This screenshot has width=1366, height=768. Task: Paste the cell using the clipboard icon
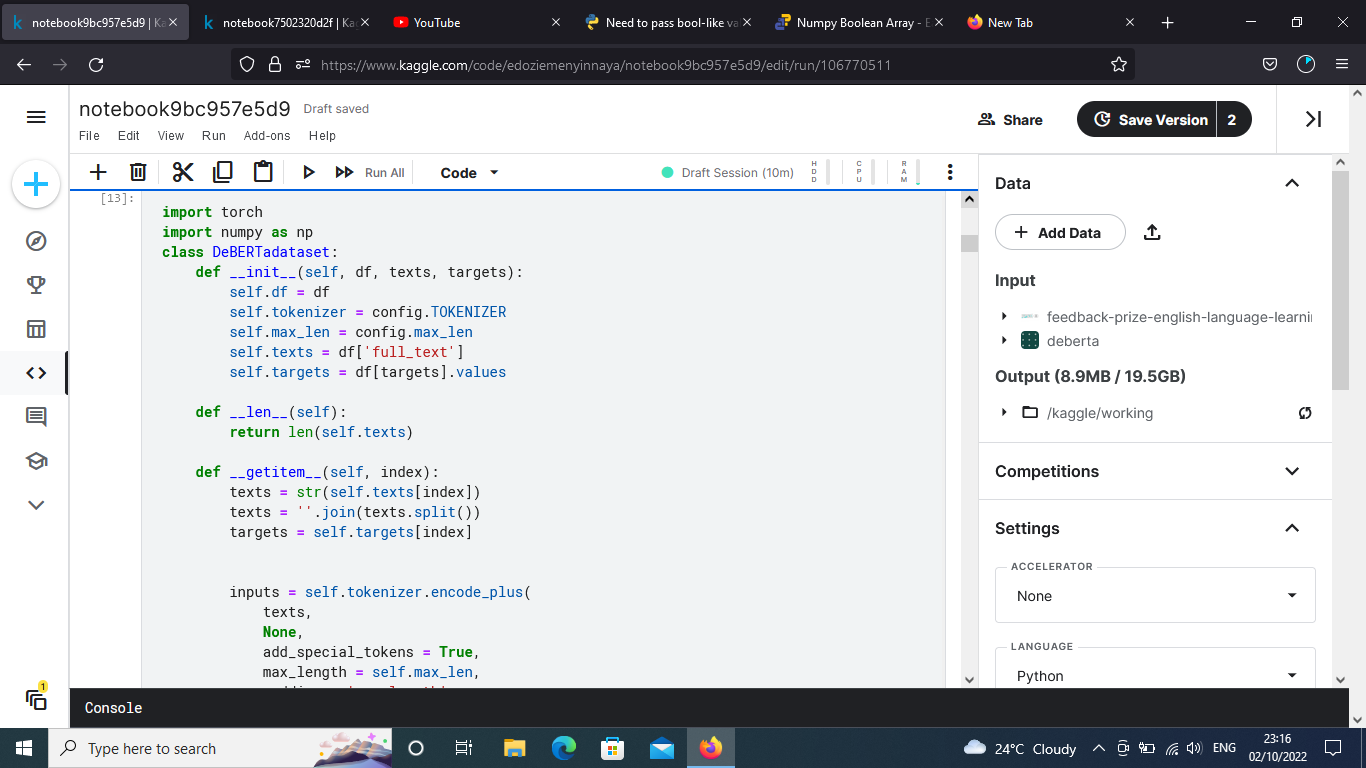click(x=263, y=173)
